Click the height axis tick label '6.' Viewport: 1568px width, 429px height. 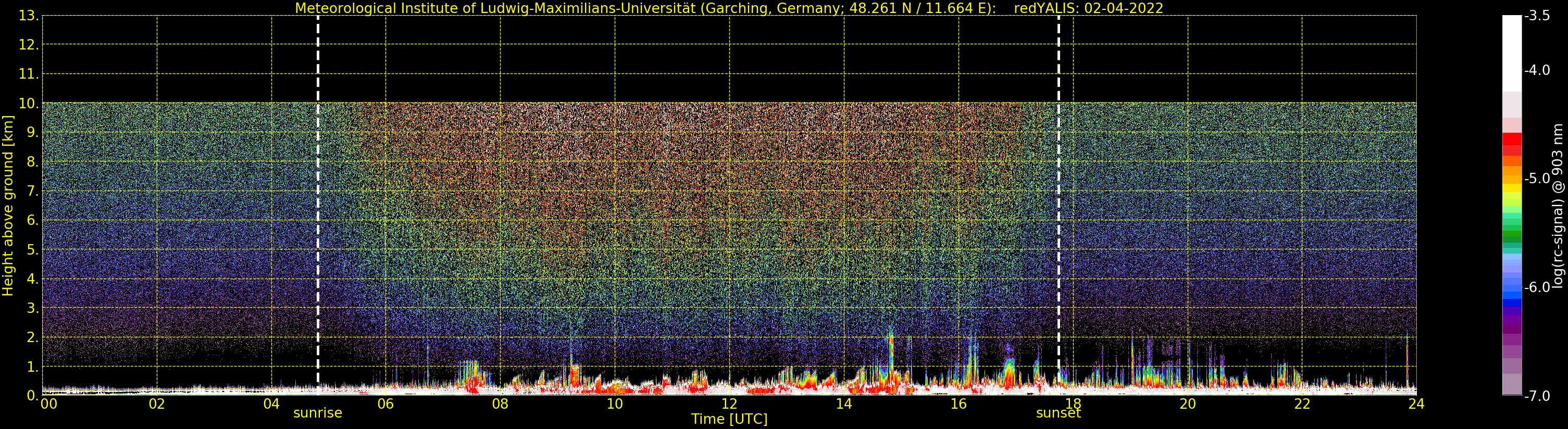coord(33,220)
